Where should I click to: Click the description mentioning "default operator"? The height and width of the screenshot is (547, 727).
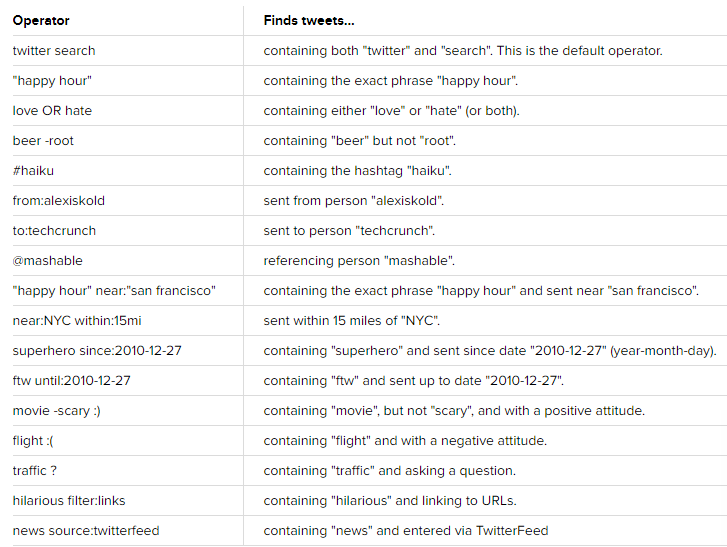[x=462, y=50]
